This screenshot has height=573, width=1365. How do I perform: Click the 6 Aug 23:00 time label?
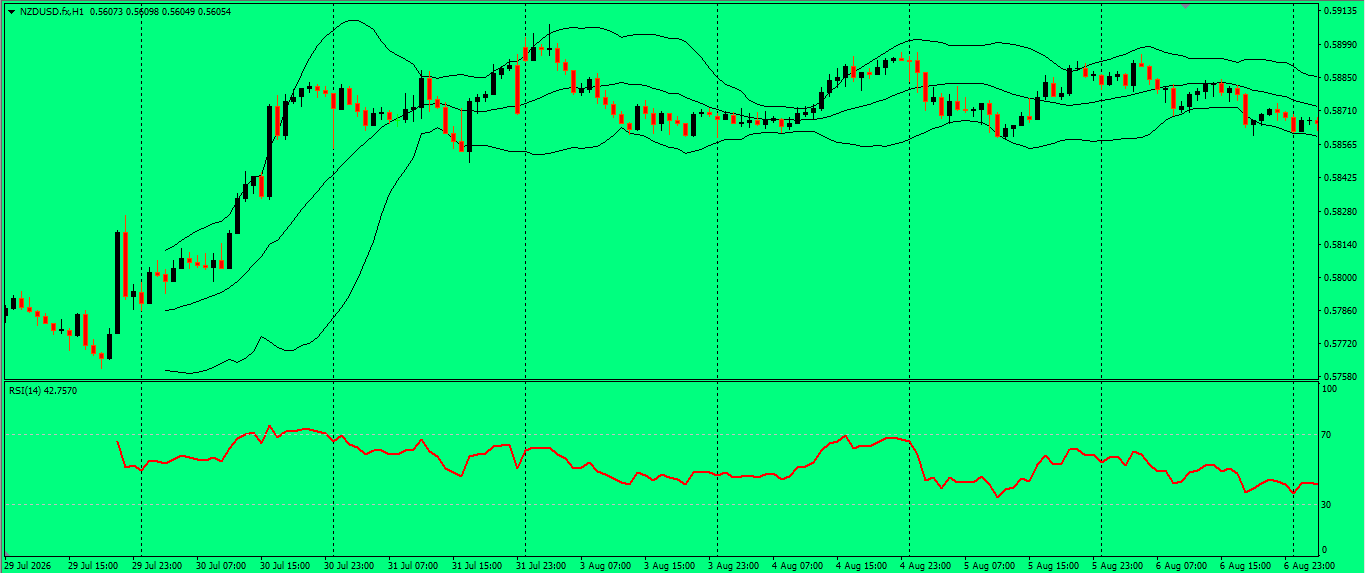pyautogui.click(x=1308, y=565)
